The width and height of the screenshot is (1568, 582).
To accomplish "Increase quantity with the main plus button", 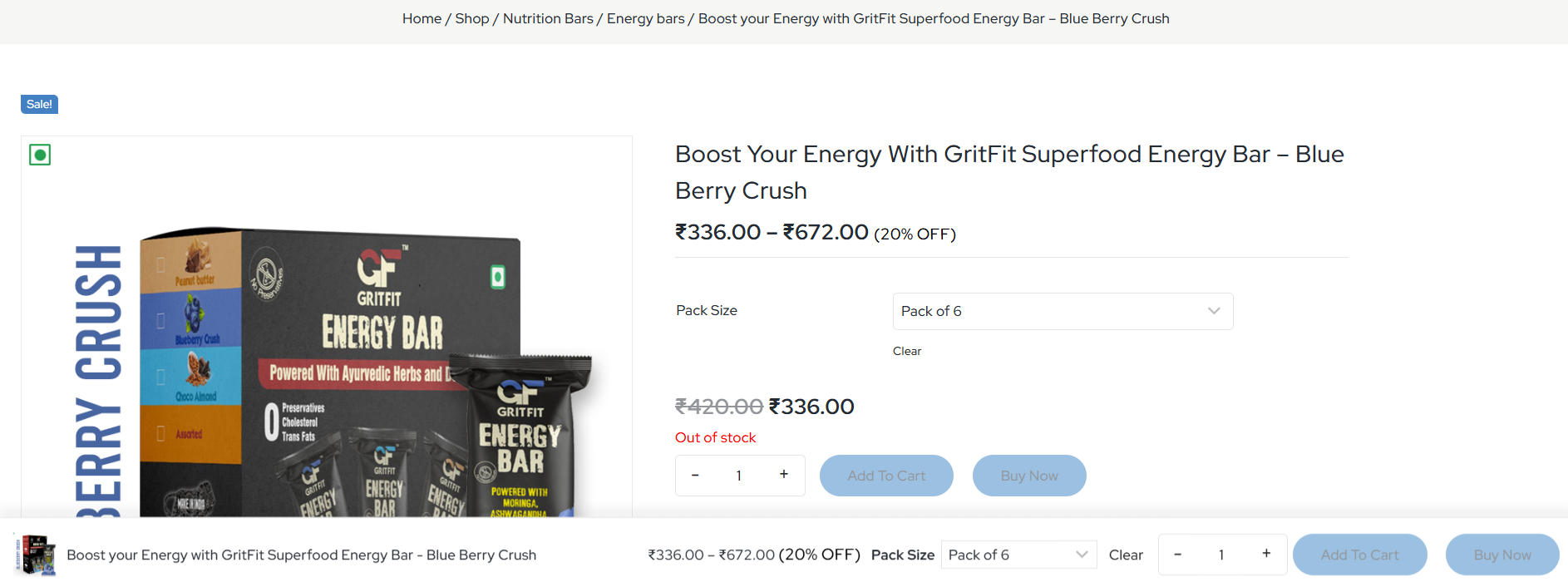I will tap(783, 475).
